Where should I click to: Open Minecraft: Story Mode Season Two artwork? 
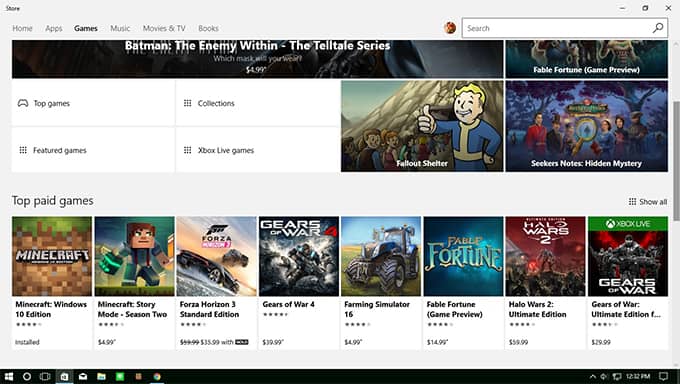(x=134, y=256)
